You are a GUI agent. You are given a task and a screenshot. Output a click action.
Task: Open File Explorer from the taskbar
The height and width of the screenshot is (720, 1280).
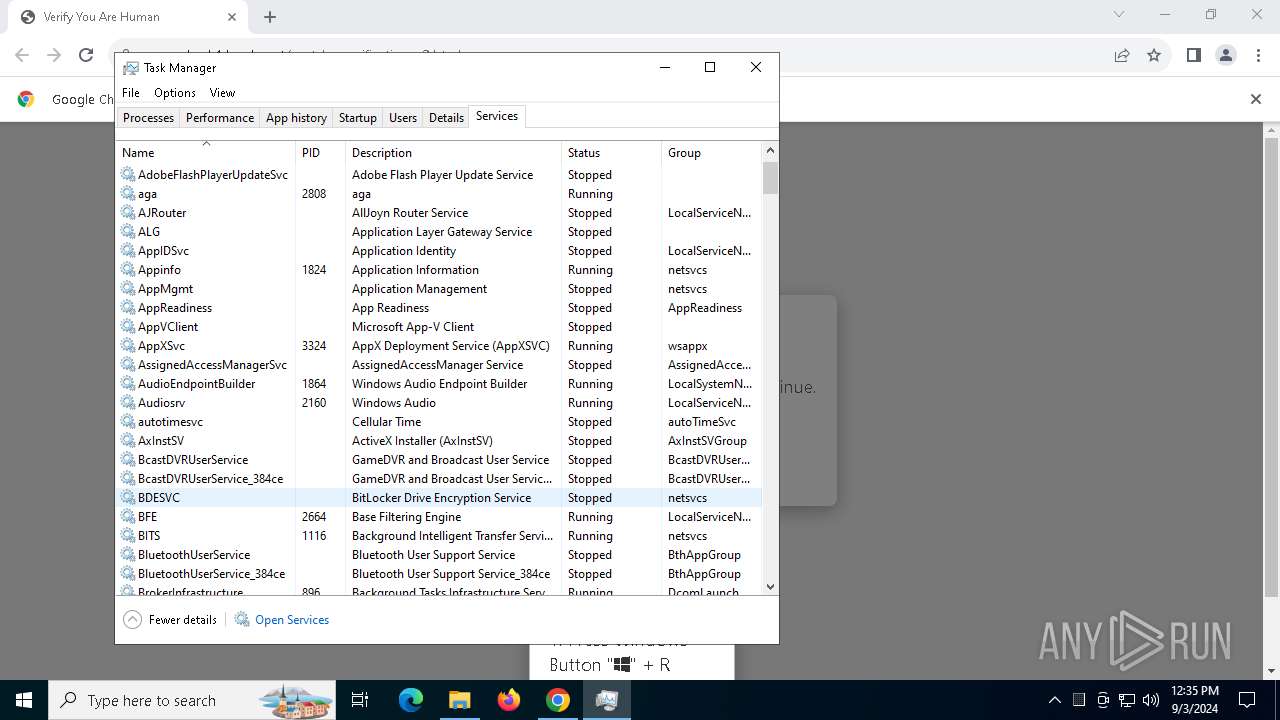[459, 700]
